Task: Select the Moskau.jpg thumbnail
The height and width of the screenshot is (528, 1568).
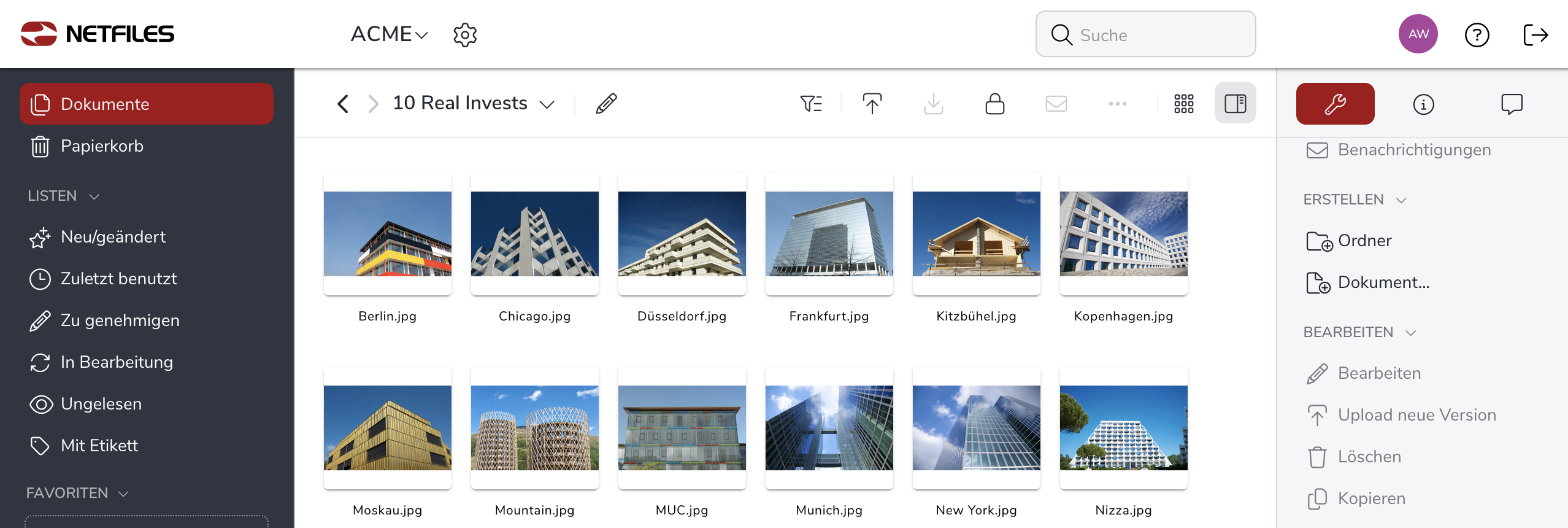Action: [387, 428]
